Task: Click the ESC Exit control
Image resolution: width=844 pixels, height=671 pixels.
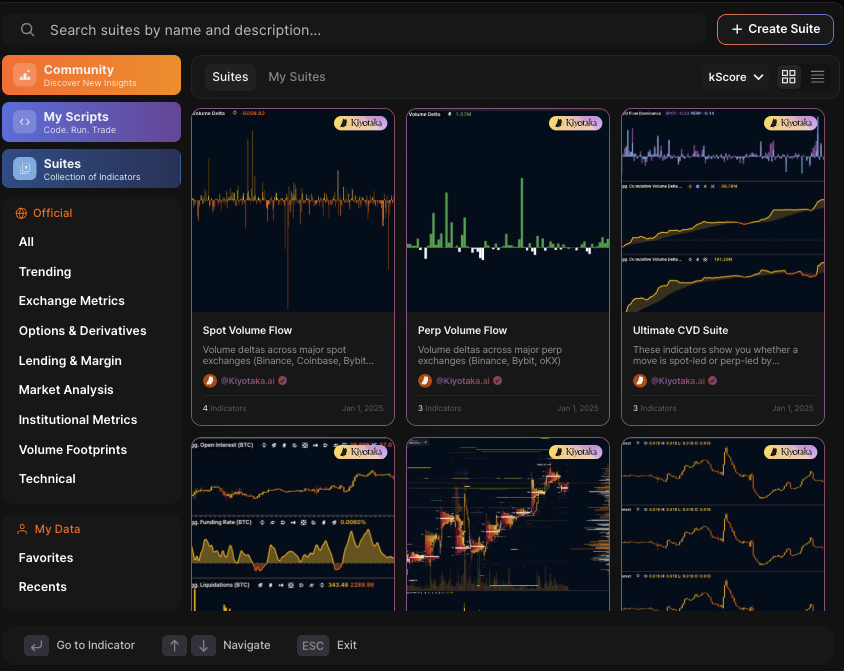Action: click(x=327, y=645)
